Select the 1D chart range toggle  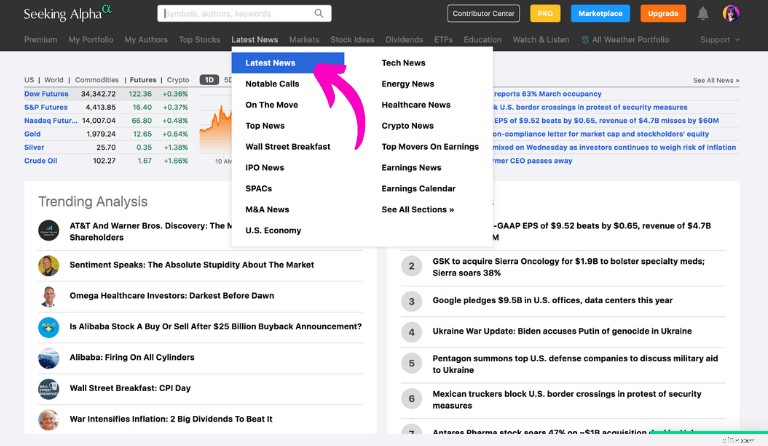[209, 80]
